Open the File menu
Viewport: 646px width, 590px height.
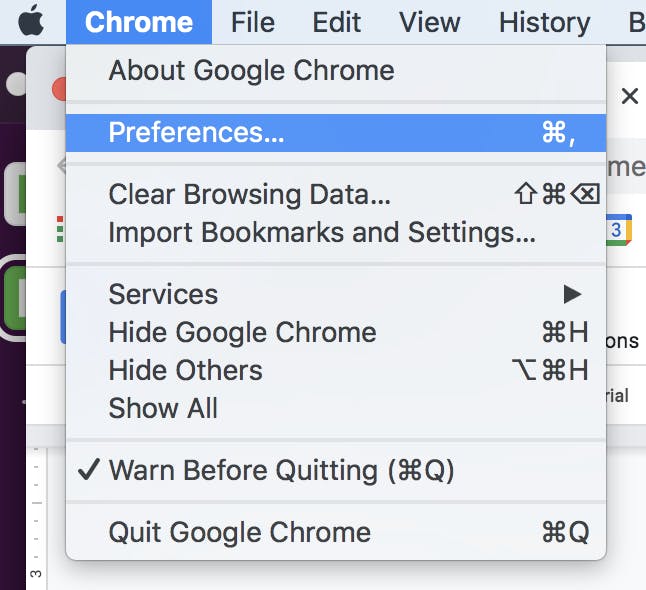click(252, 22)
